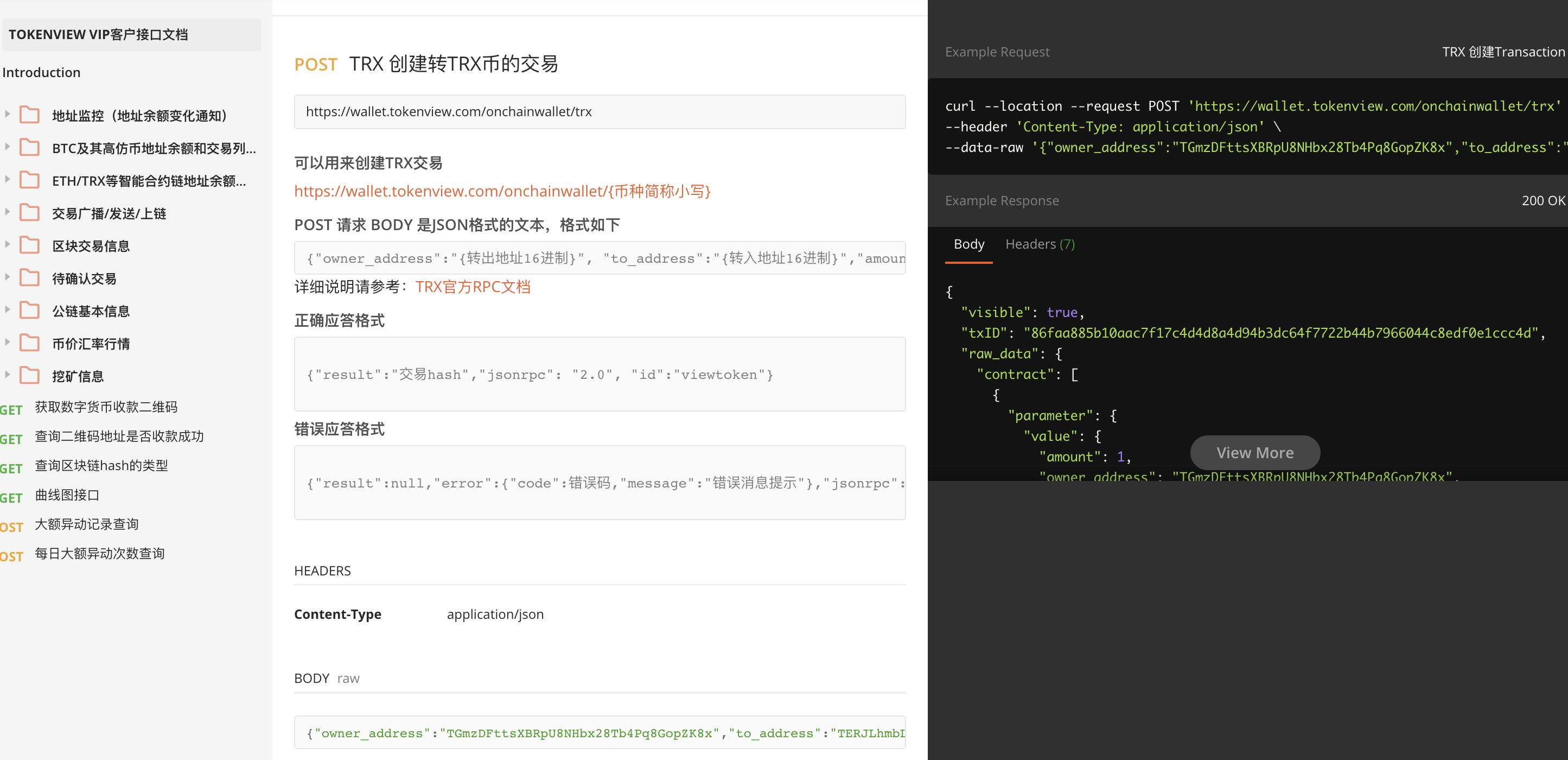The width and height of the screenshot is (1568, 760).
Task: Click the curl example request code block
Action: (x=1247, y=126)
